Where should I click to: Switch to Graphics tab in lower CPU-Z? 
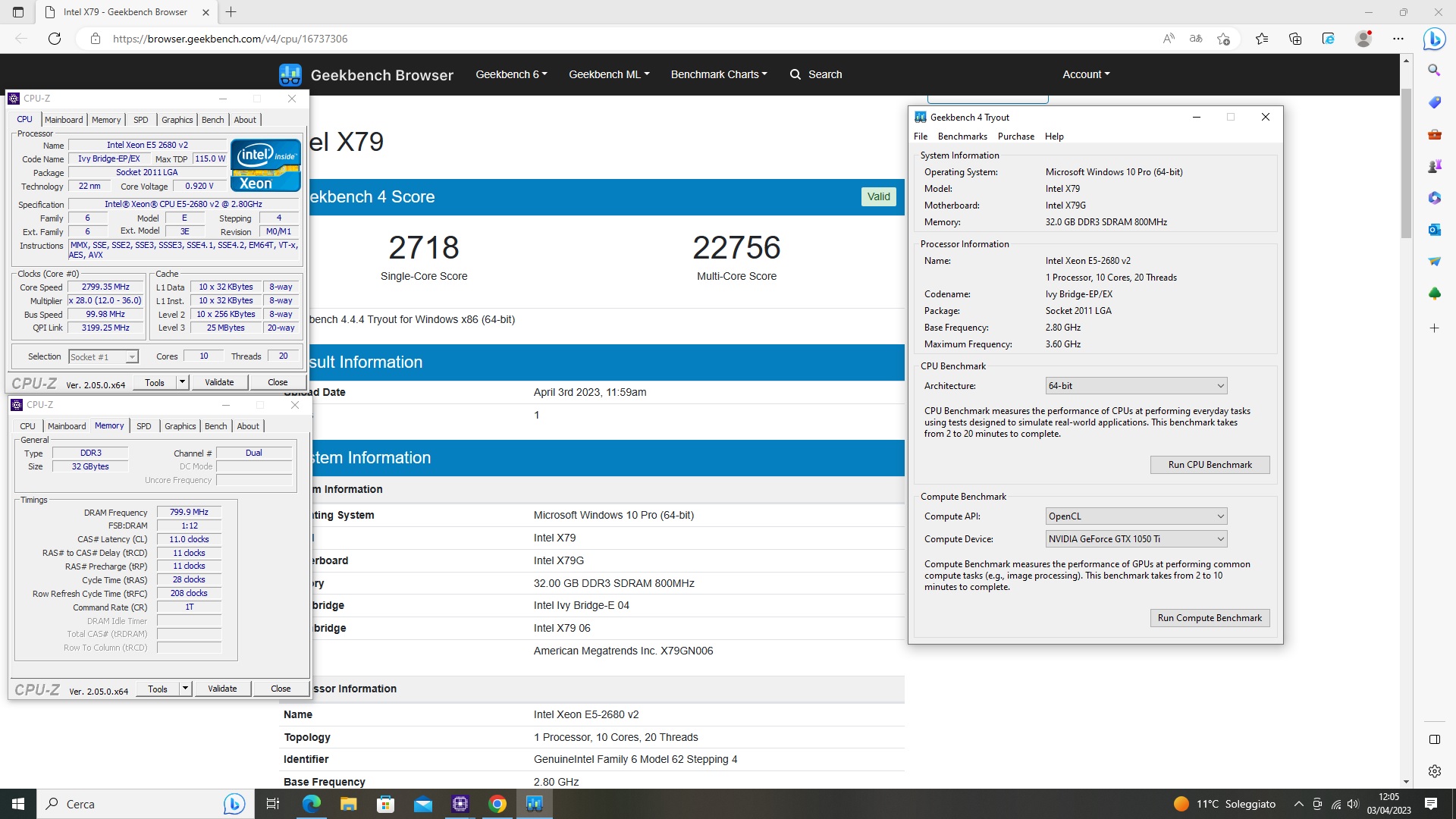point(180,426)
